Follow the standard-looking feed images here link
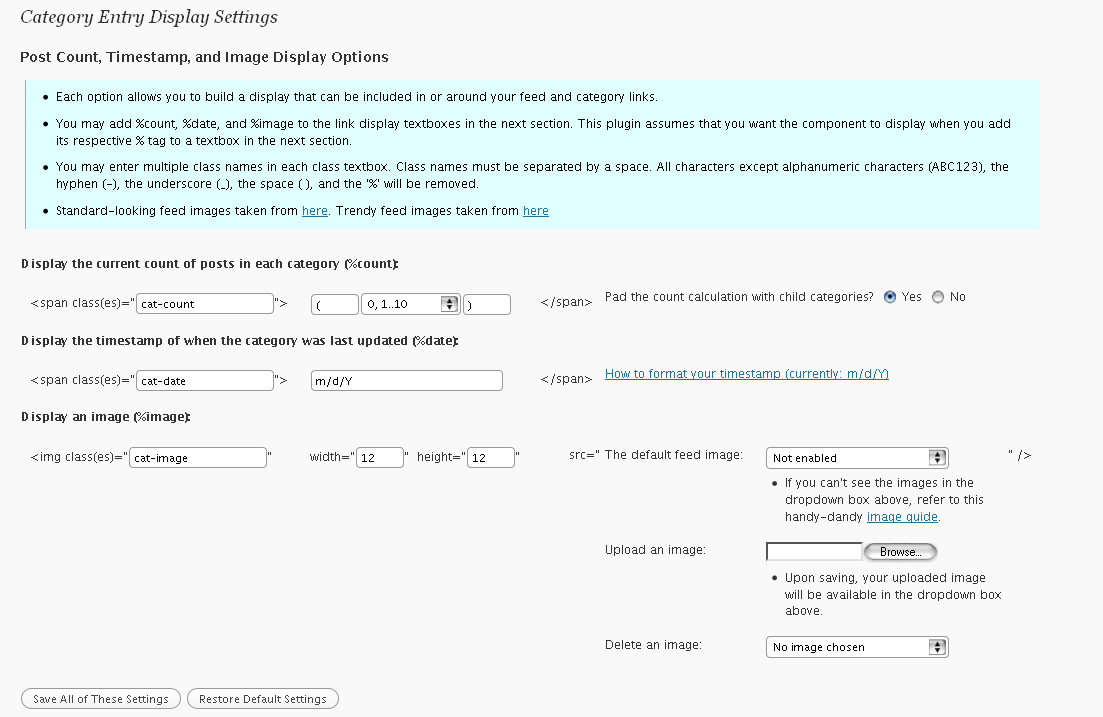The image size is (1103, 717). click(x=315, y=211)
